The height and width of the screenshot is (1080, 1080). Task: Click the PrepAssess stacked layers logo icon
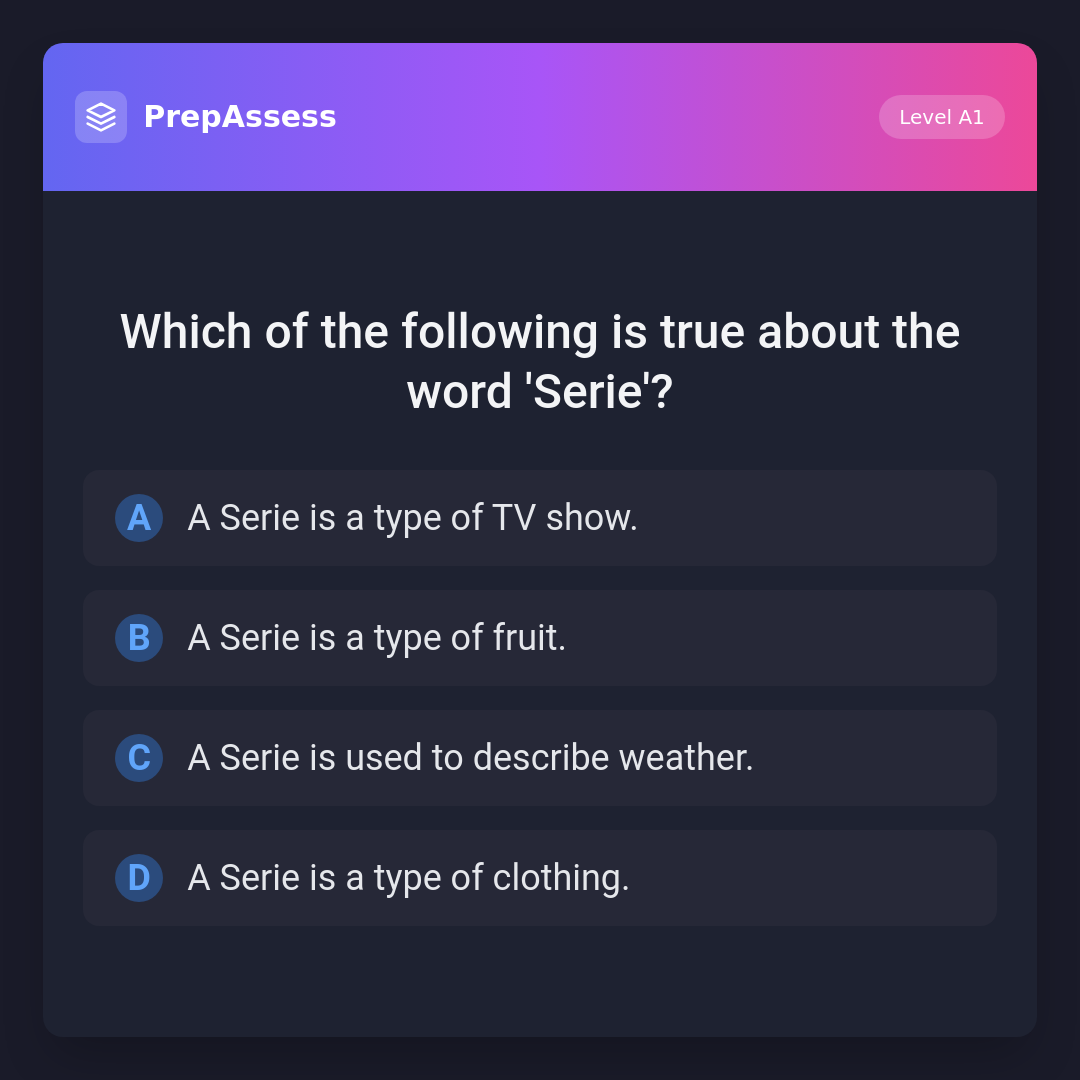click(101, 117)
